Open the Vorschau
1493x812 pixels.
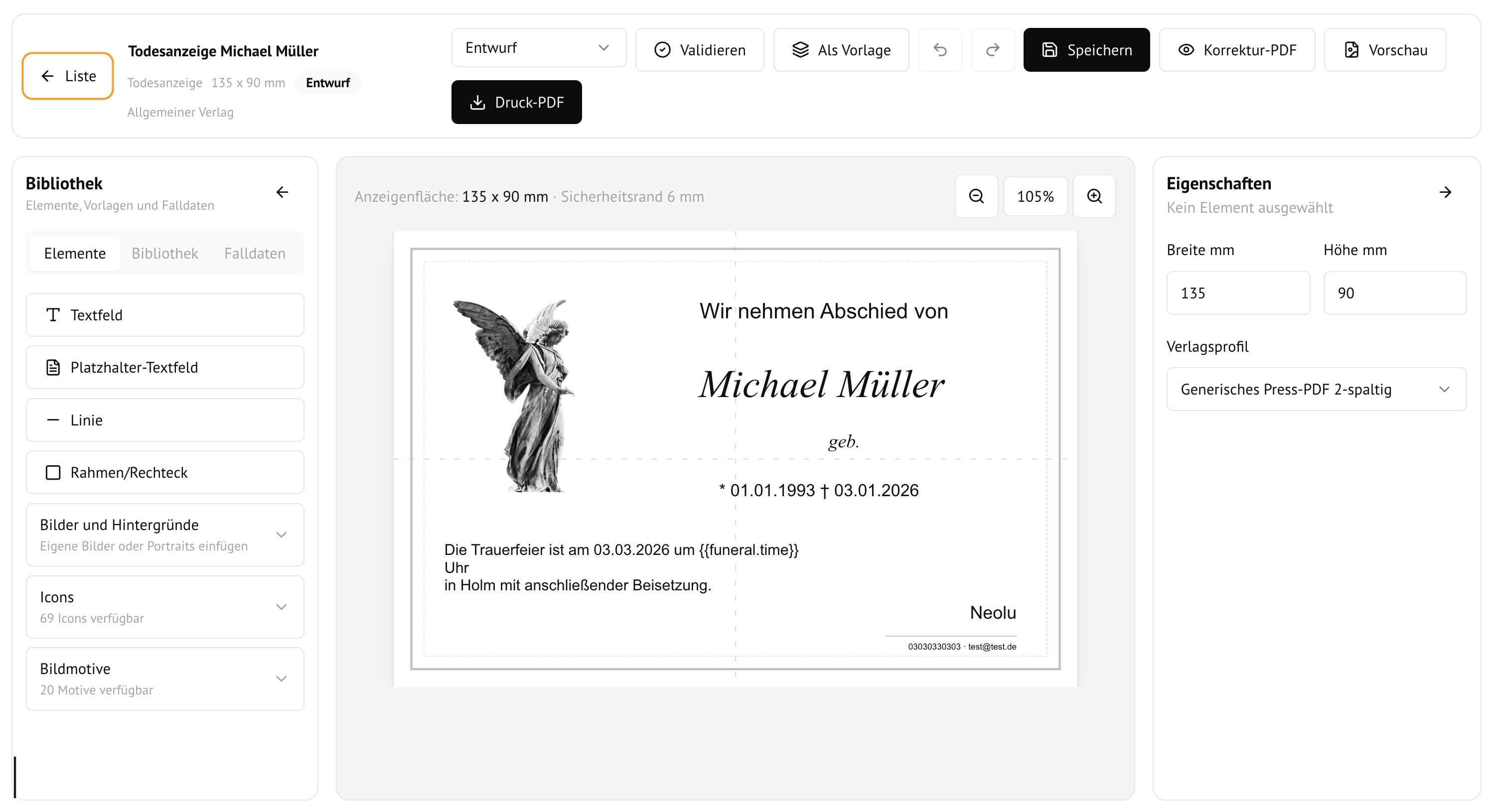tap(1385, 50)
